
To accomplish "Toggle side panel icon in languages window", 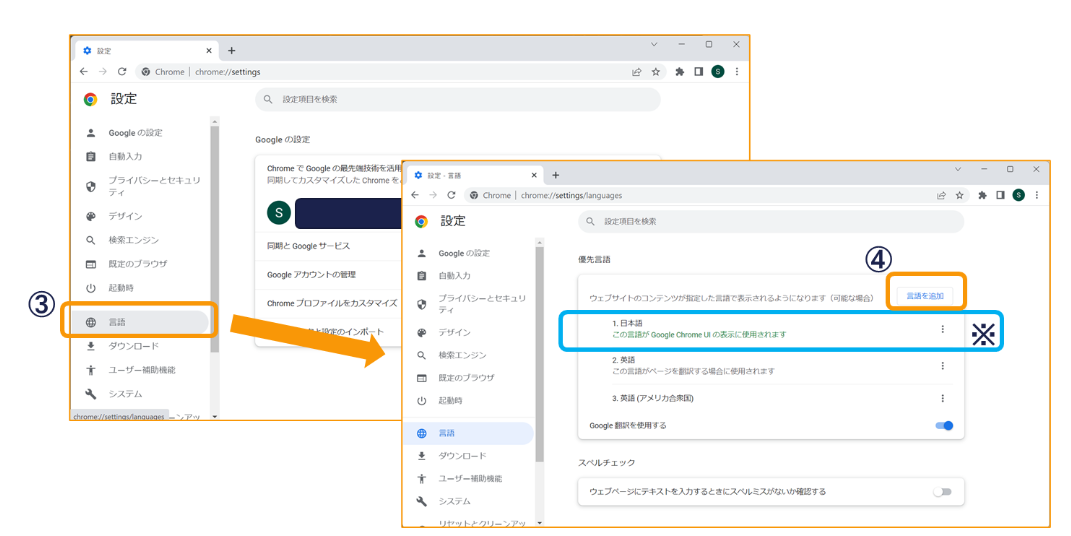I will 1001,195.
